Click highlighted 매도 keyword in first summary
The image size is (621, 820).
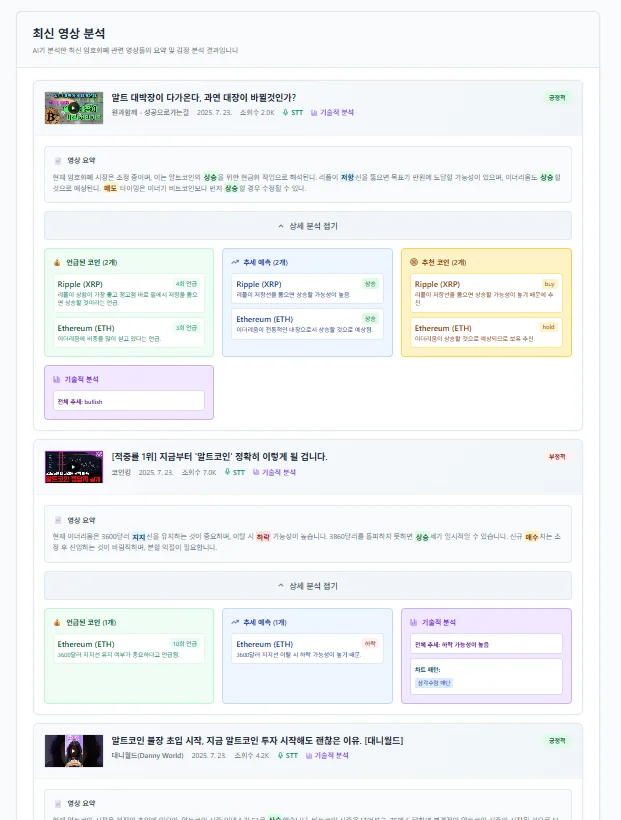pos(110,188)
